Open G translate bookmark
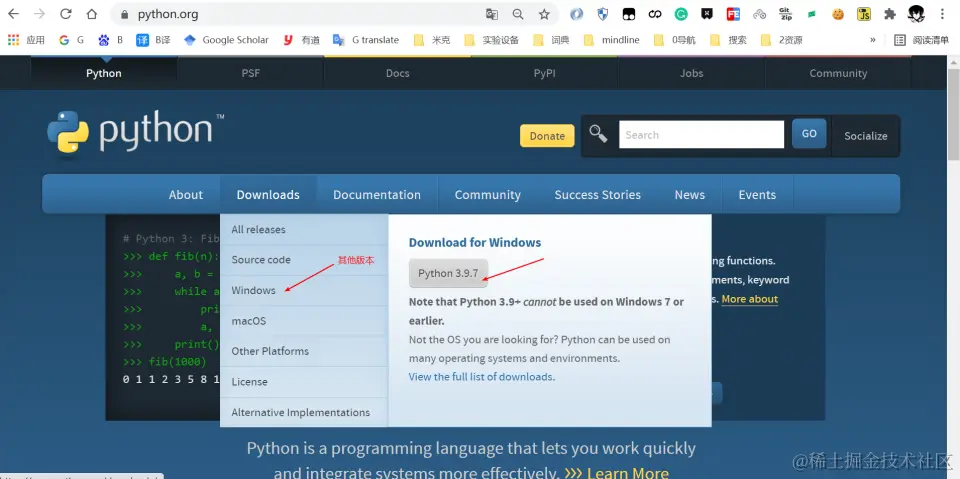 366,40
